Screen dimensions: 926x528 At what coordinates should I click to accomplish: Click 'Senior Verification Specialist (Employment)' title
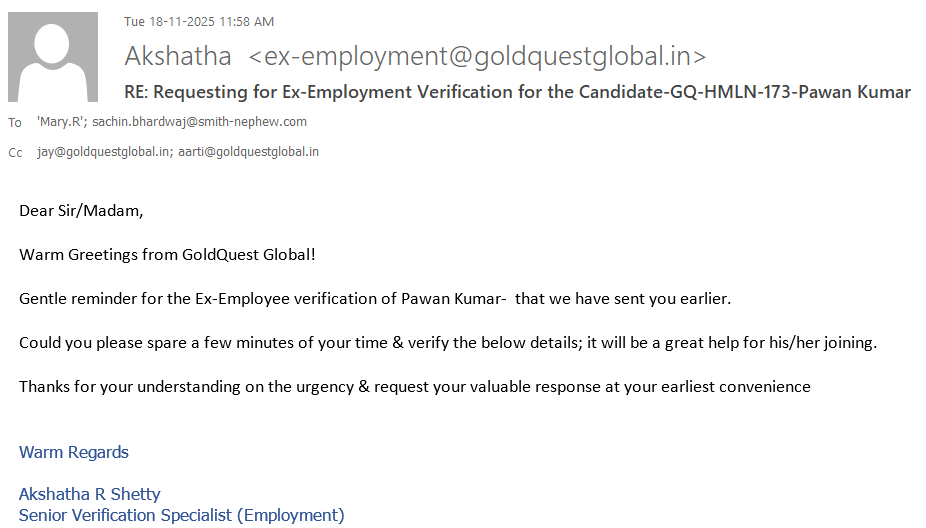[x=181, y=515]
